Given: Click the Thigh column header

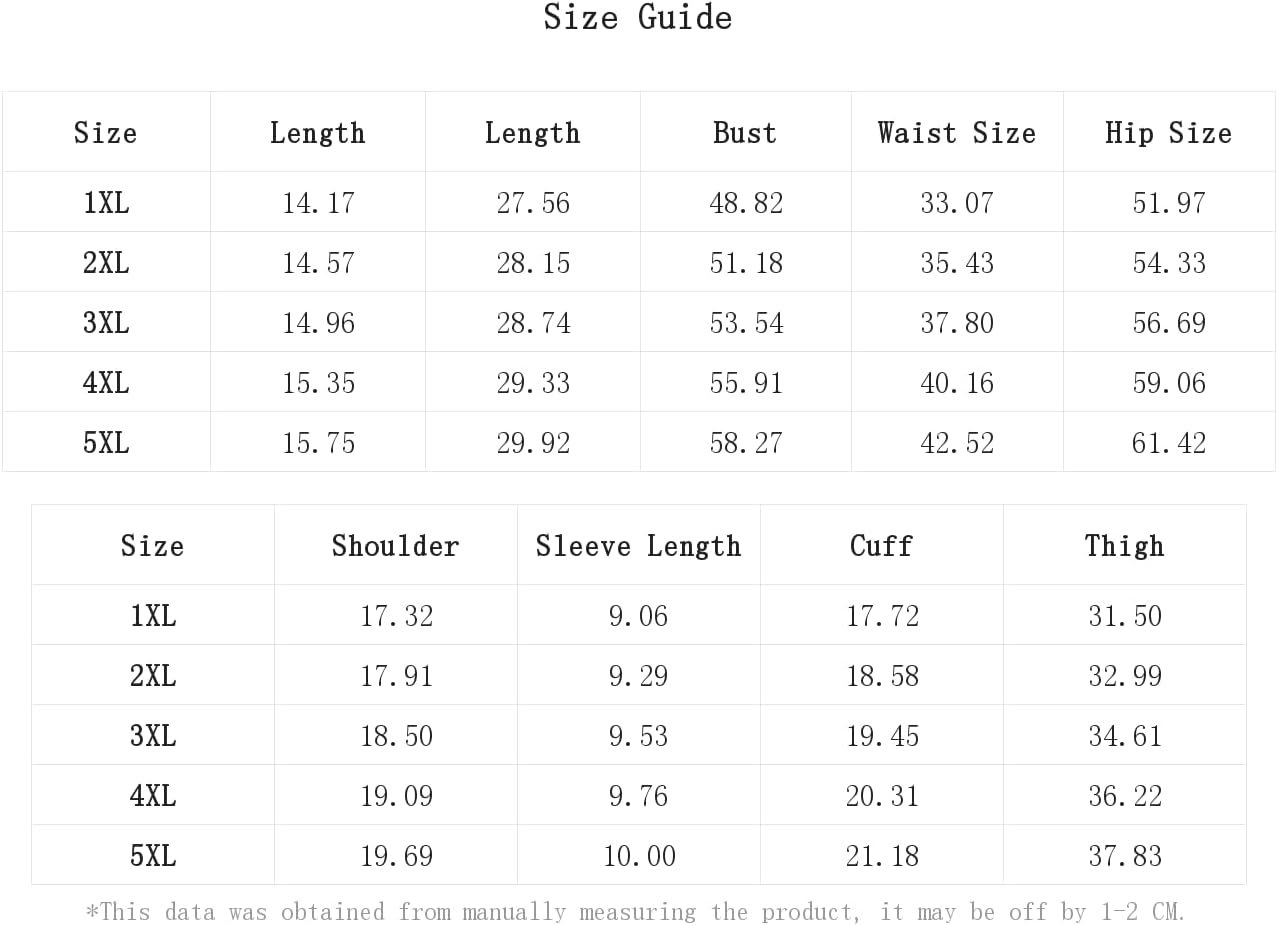Looking at the screenshot, I should [x=1124, y=546].
